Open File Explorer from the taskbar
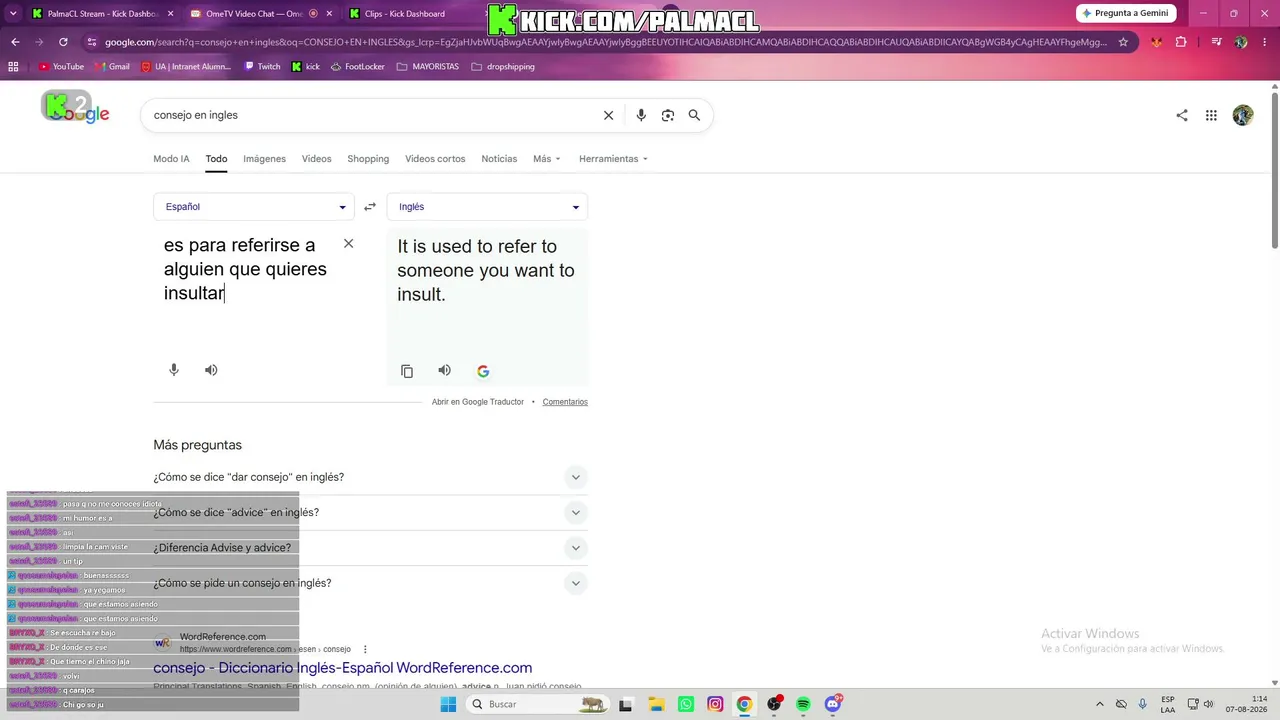 click(x=656, y=704)
